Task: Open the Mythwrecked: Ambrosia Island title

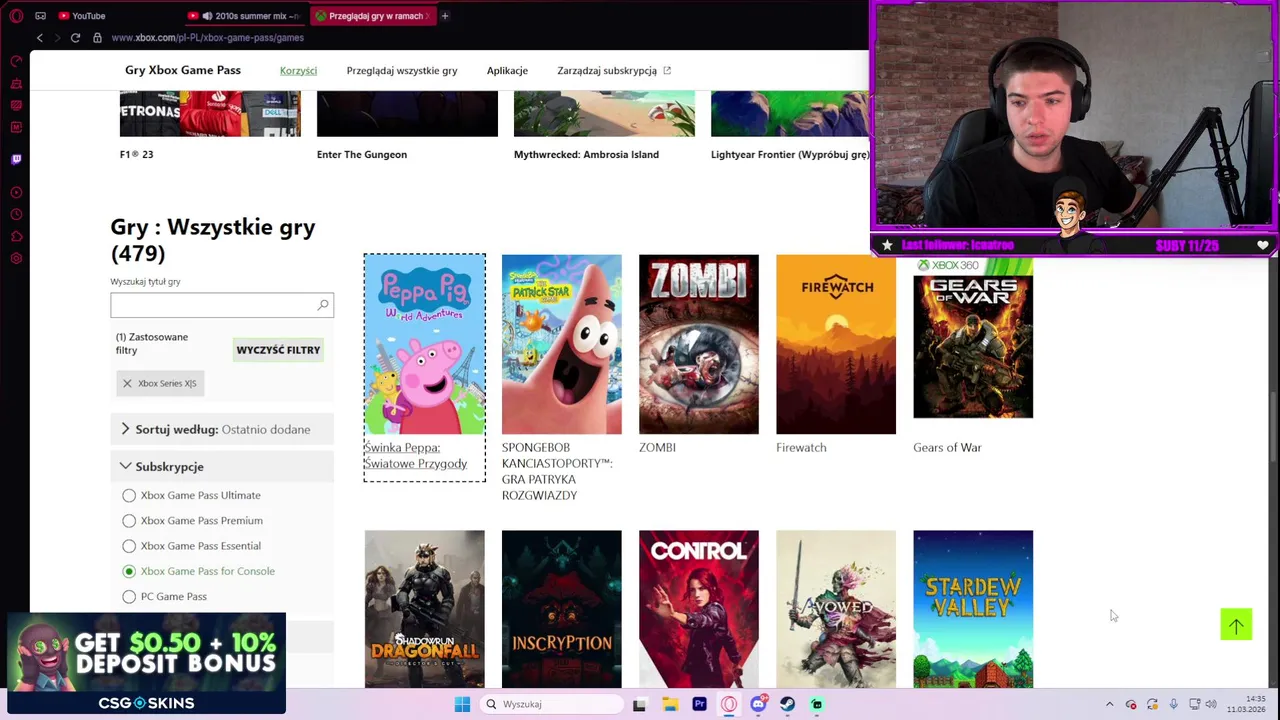Action: pos(586,155)
